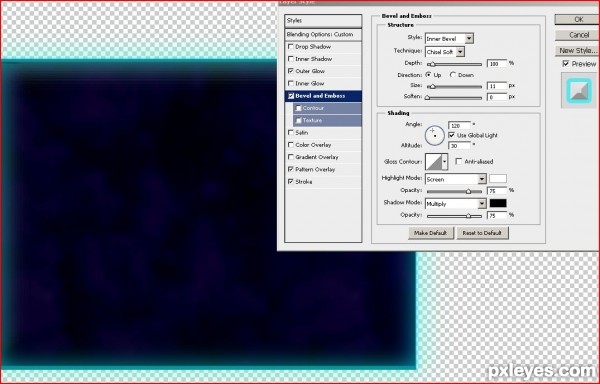Toggle the Preview checkbox
Viewport: 600px width, 384px height.
pos(566,64)
